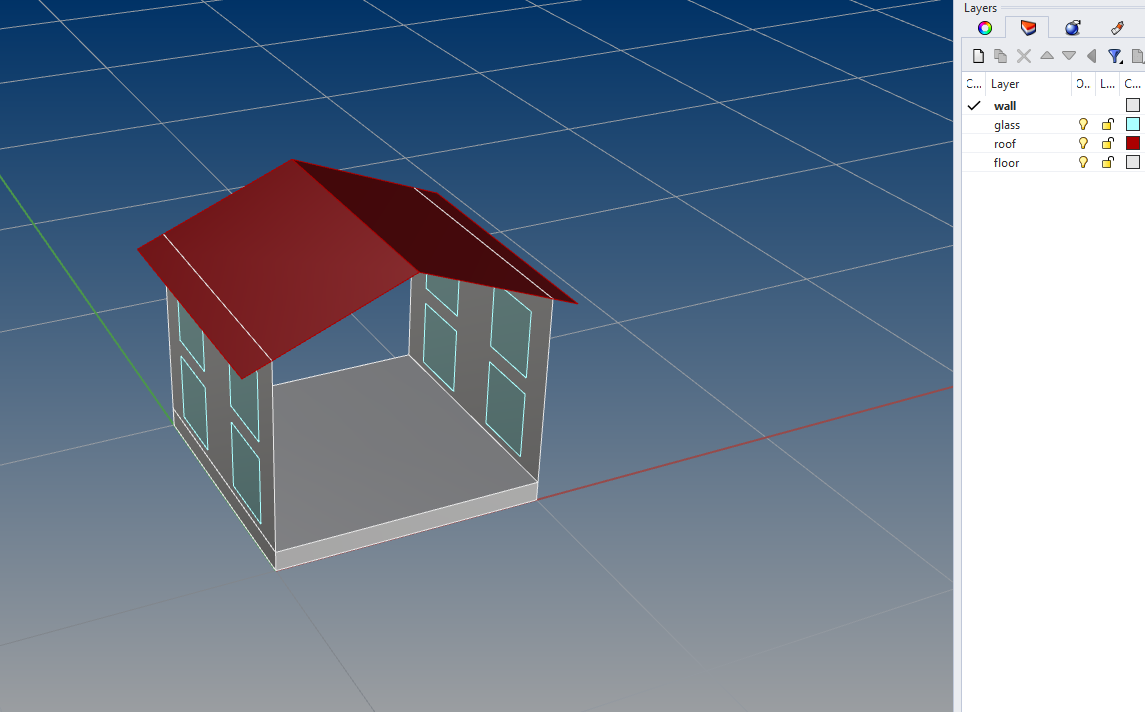Click the New Layer icon
This screenshot has width=1145, height=712.
tap(978, 56)
